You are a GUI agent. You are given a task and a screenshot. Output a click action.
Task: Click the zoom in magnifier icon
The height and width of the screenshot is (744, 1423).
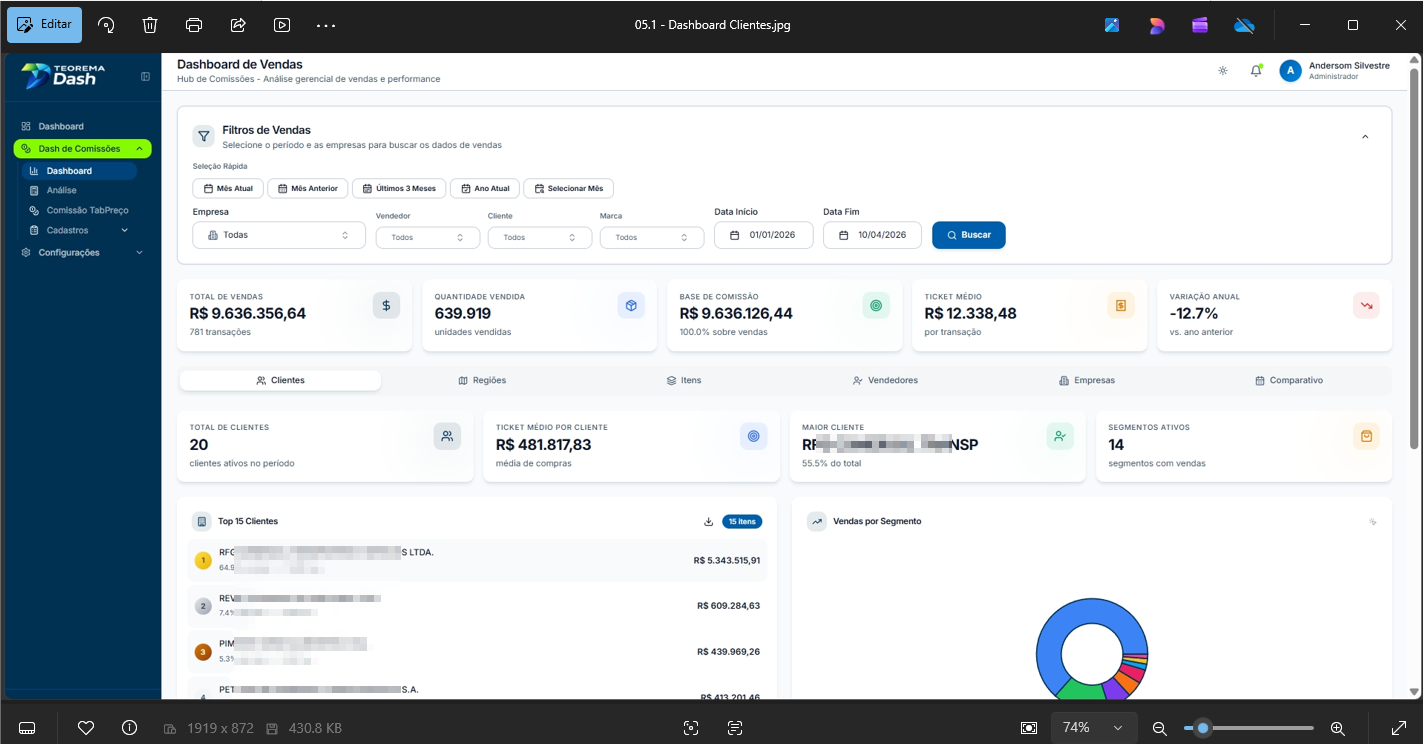click(x=1337, y=728)
